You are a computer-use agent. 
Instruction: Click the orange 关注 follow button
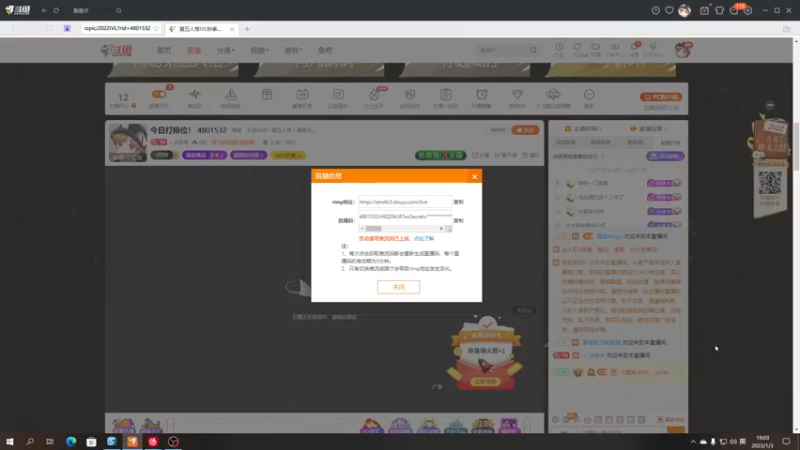(525, 130)
